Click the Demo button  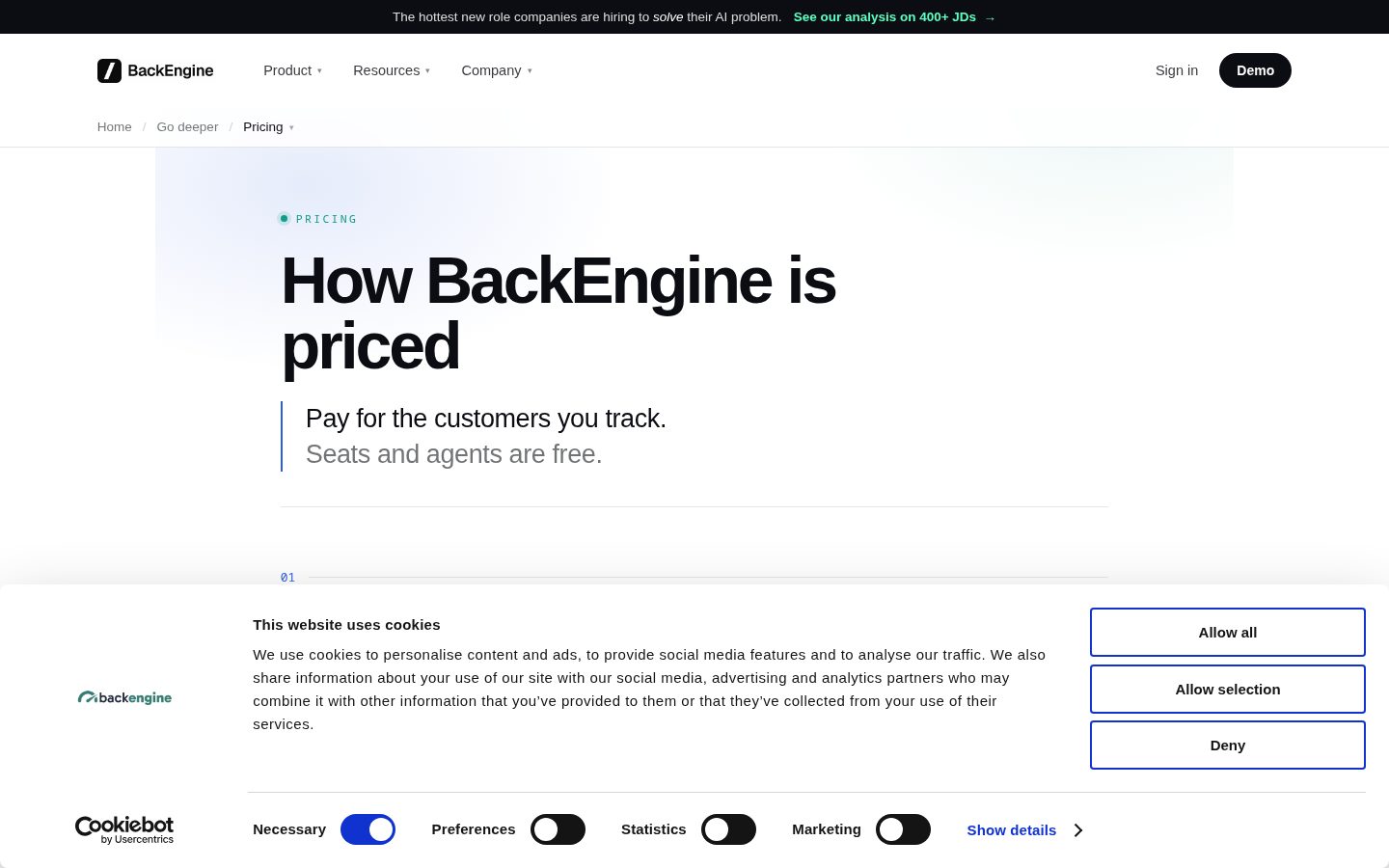[1255, 70]
